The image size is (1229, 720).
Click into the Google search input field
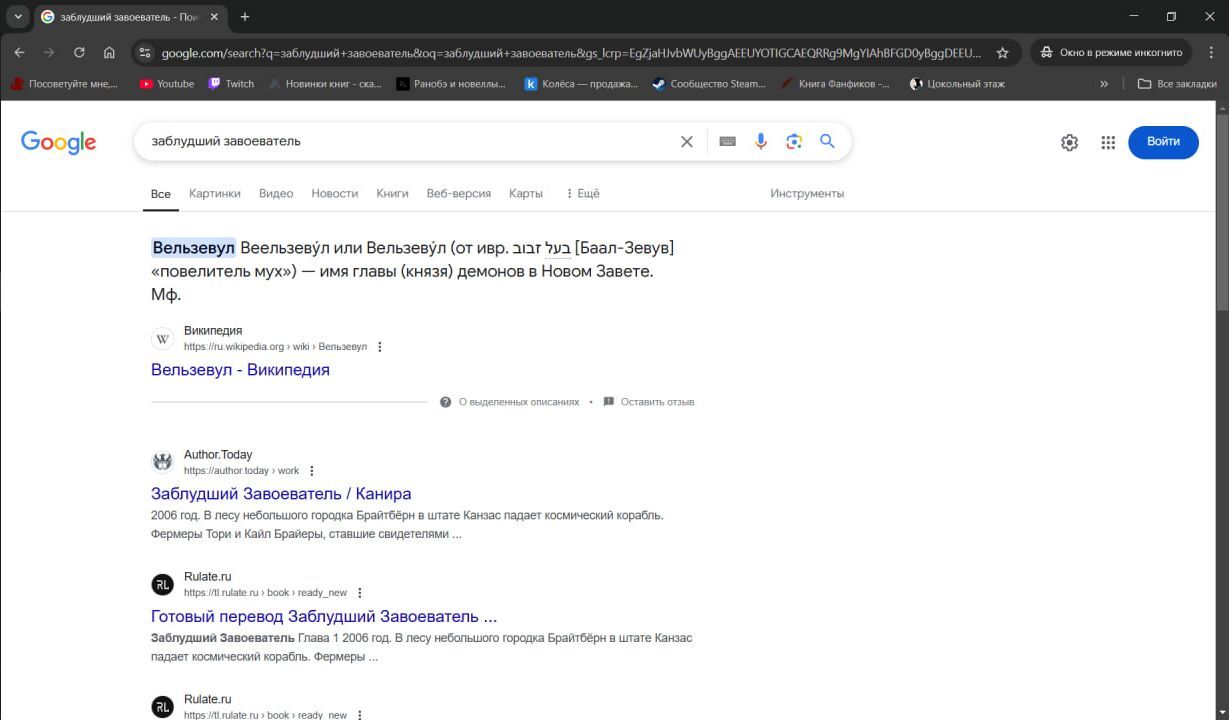400,142
